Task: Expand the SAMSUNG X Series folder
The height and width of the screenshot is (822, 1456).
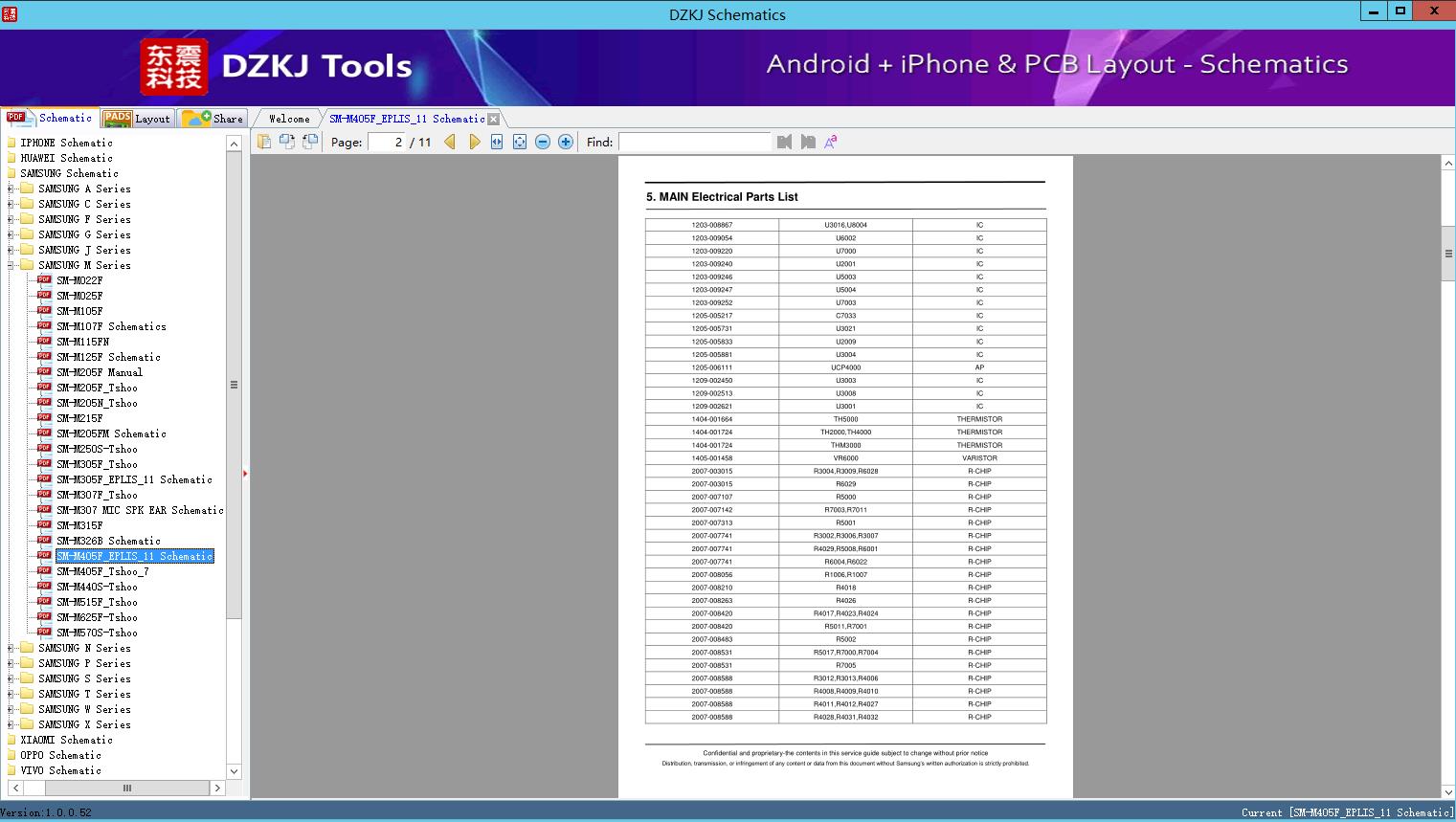Action: [11, 724]
